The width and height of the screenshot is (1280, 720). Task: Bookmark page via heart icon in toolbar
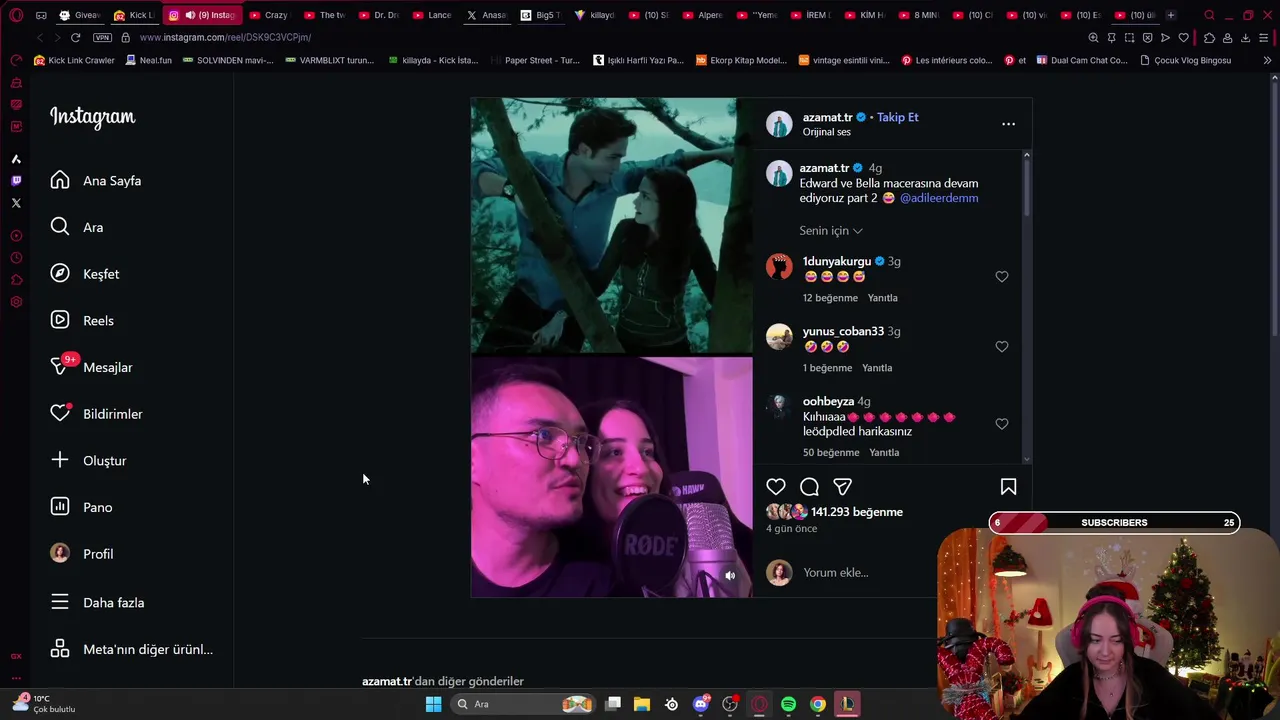tap(1184, 38)
